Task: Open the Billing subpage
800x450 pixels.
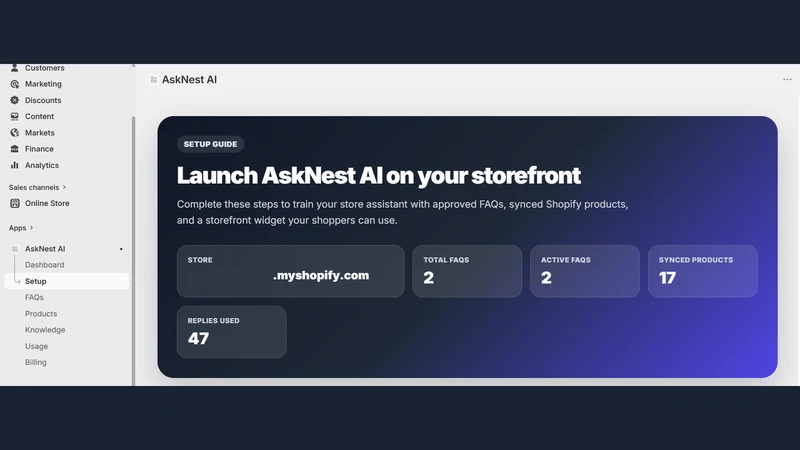Action: [36, 362]
